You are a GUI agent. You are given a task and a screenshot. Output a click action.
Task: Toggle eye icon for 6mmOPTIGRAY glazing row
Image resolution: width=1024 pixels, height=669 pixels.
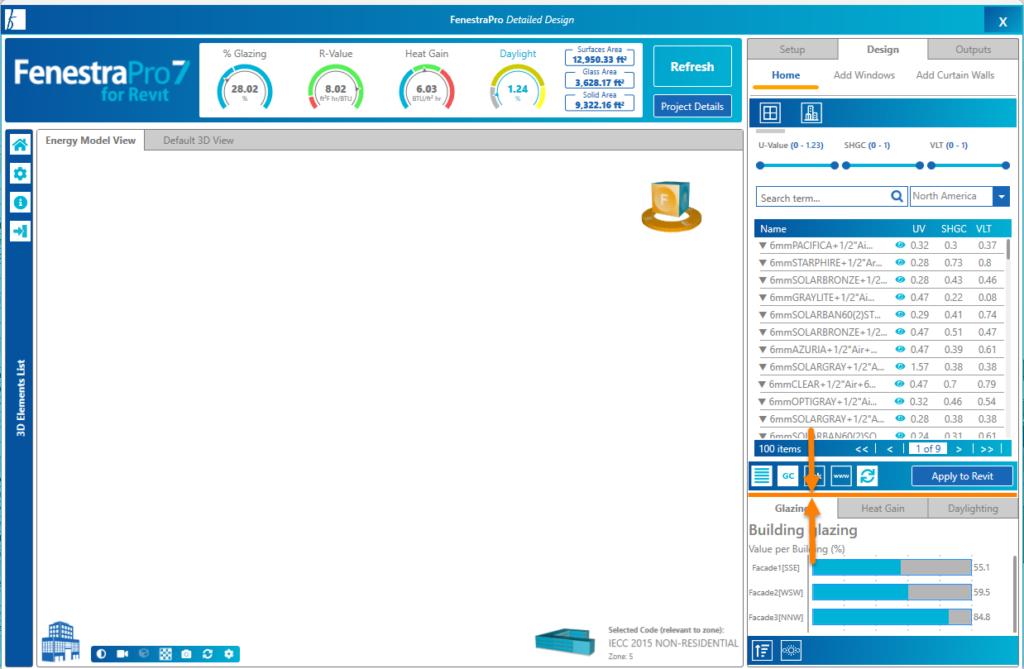pyautogui.click(x=899, y=401)
